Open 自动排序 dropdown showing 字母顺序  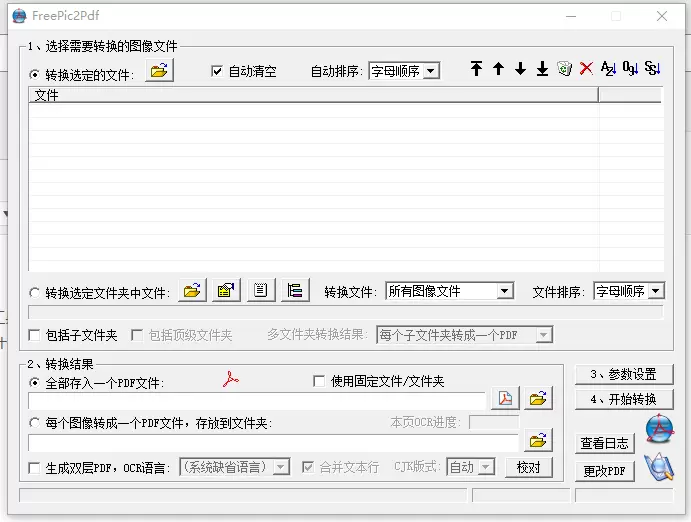[x=404, y=71]
